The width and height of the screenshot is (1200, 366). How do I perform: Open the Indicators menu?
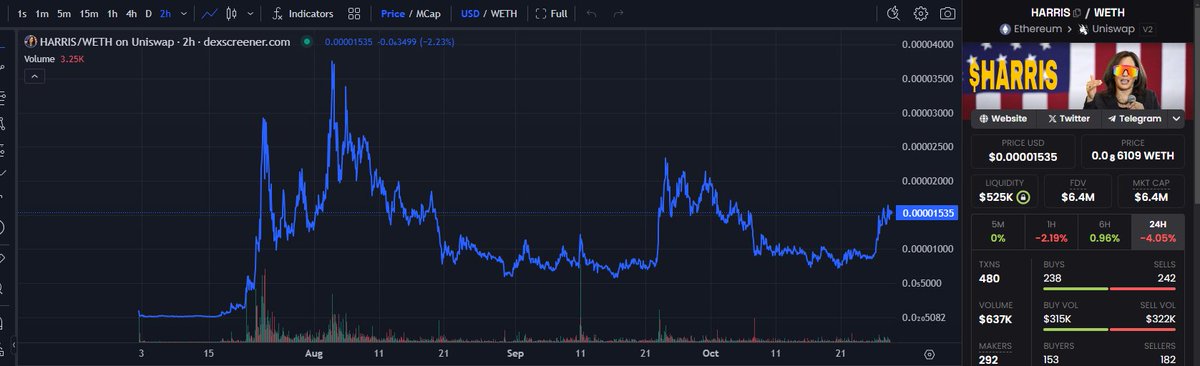pyautogui.click(x=302, y=14)
